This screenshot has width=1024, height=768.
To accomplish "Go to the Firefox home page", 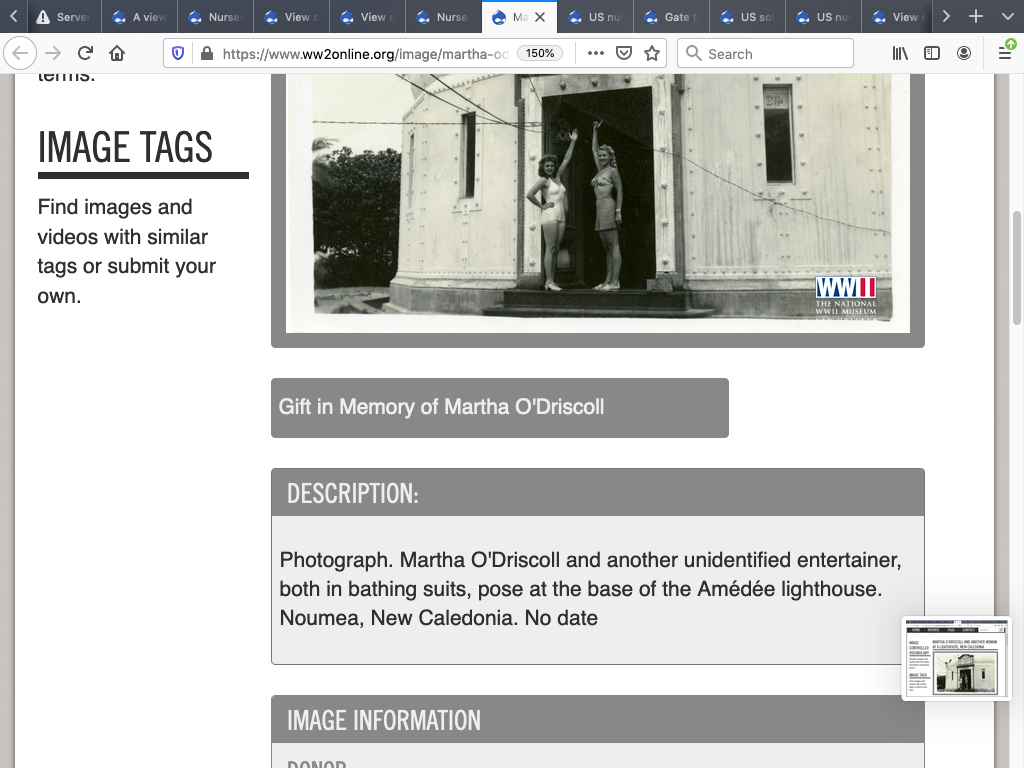I will [117, 54].
